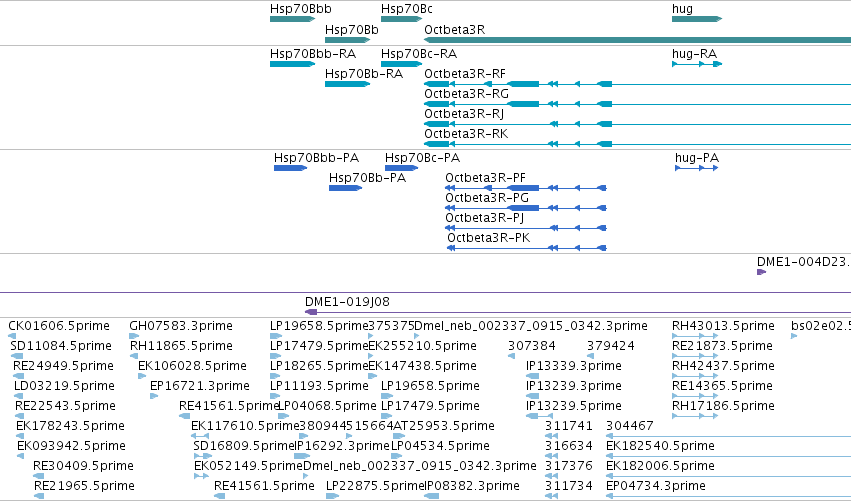Click the IP13339.3prime EST label
Viewport: 851px width, 501px height.
574,366
